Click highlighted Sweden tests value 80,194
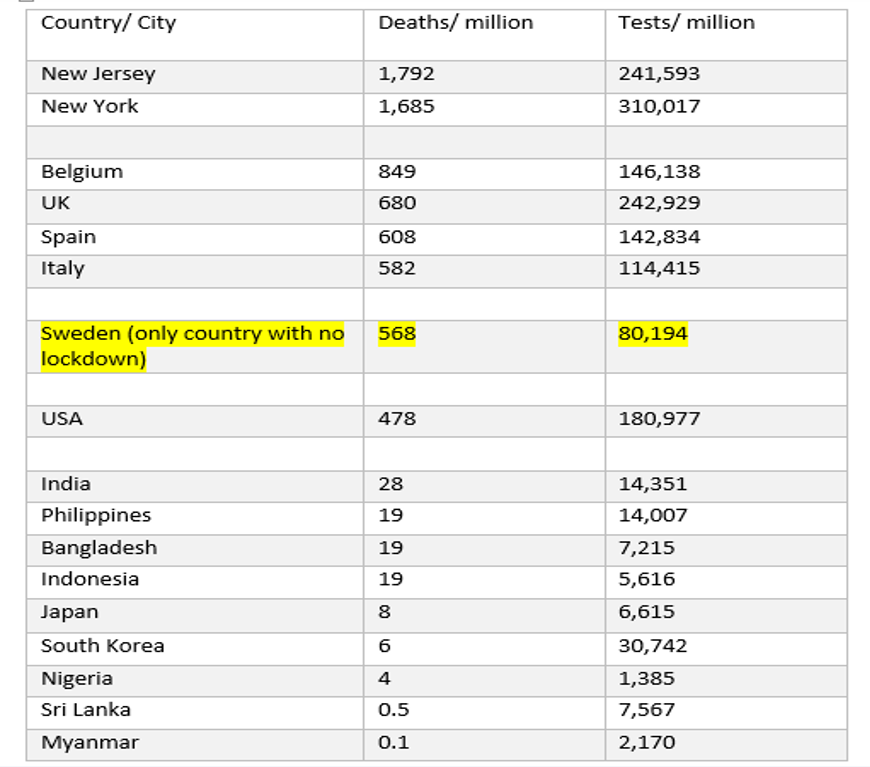 [x=653, y=334]
